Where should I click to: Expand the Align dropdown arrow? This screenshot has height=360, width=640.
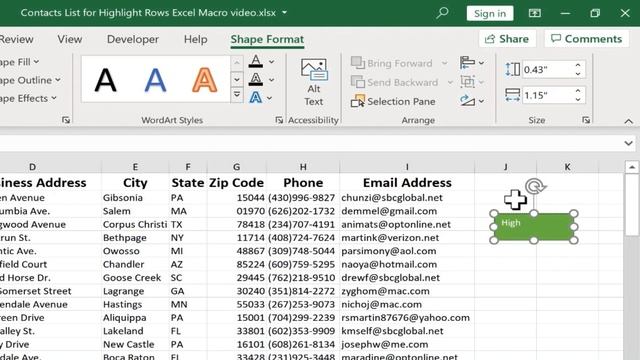click(482, 63)
